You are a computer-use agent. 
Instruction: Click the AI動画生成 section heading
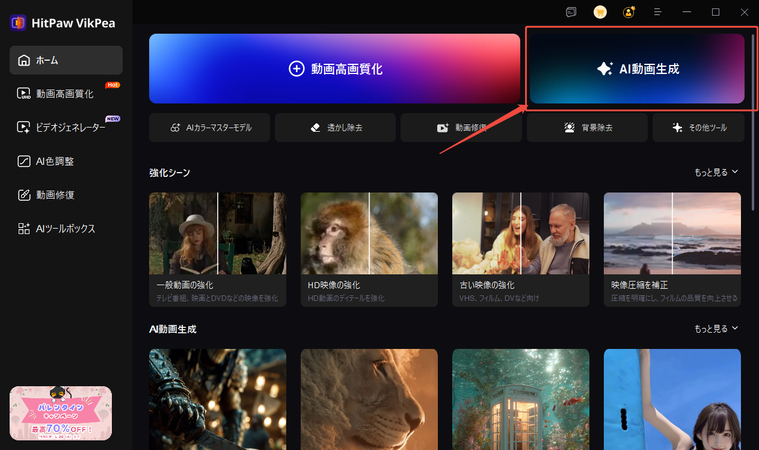pyautogui.click(x=173, y=329)
